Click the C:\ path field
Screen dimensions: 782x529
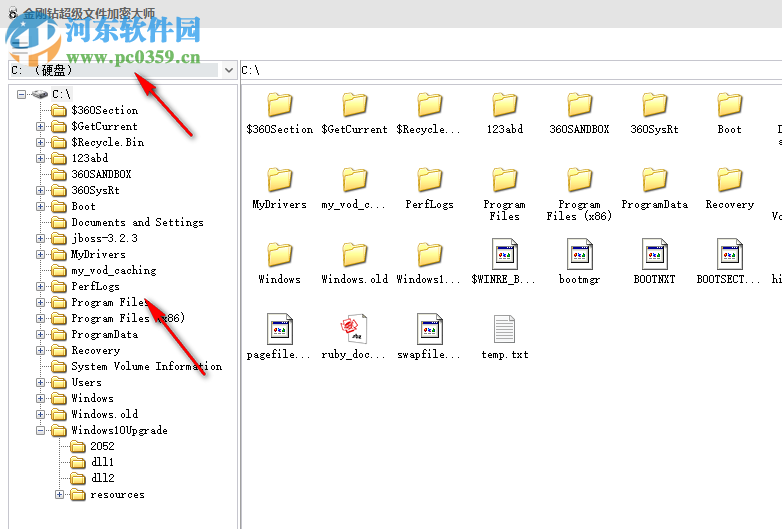tap(511, 70)
